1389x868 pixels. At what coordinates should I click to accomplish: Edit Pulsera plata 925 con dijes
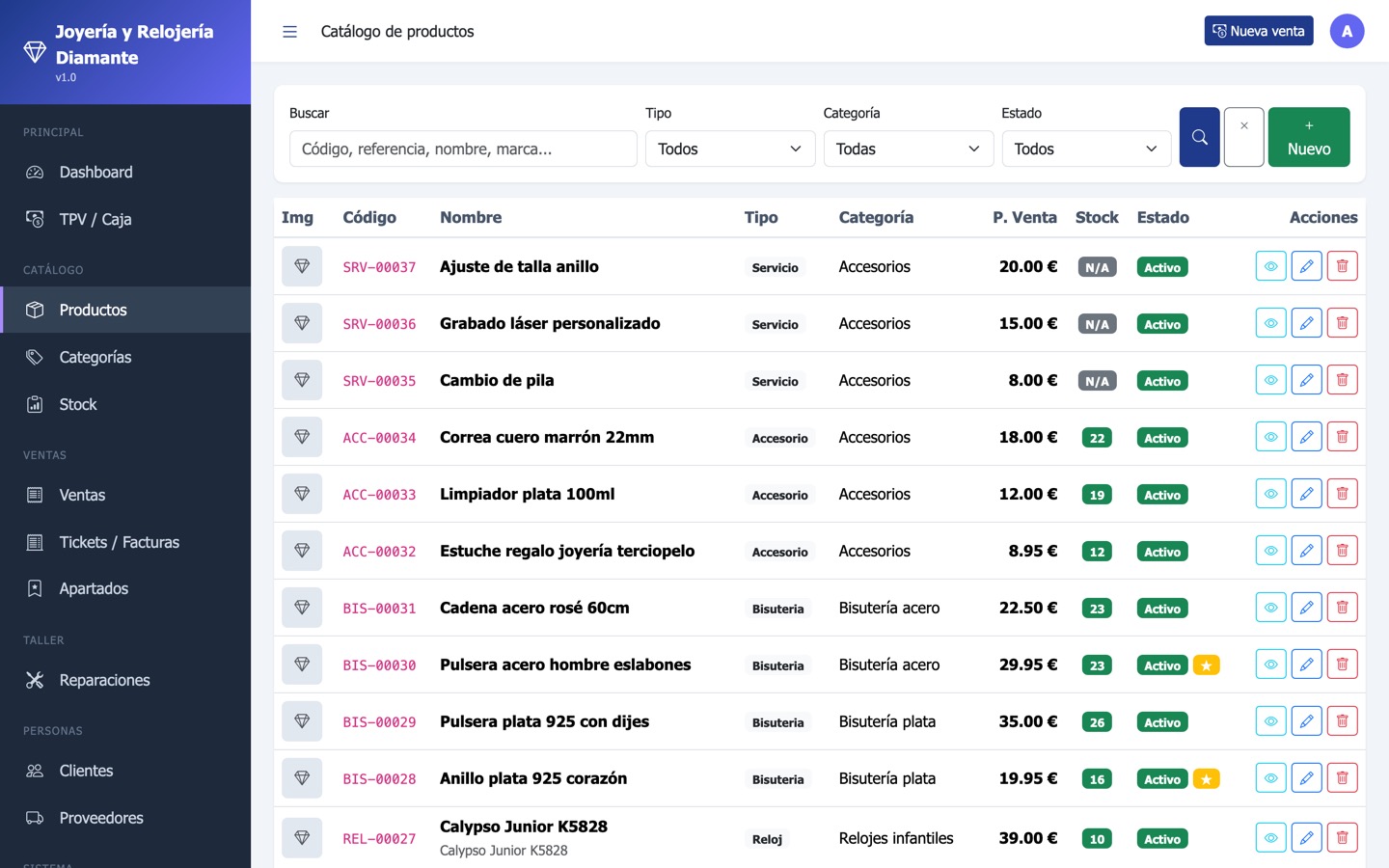(x=1306, y=721)
